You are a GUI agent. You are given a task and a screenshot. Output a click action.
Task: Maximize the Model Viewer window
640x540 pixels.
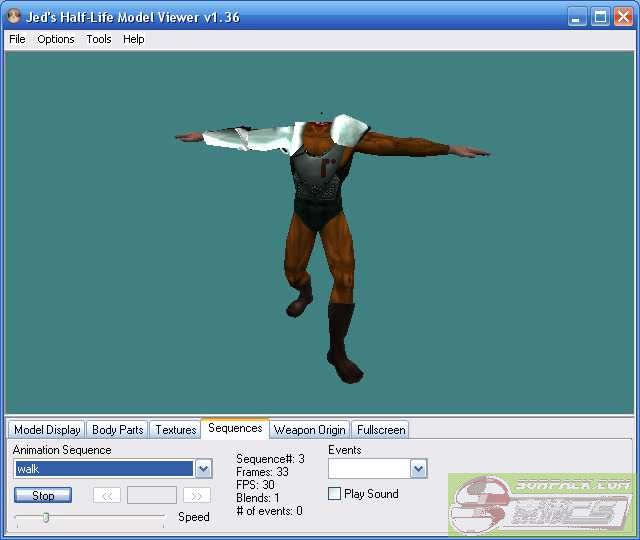pos(600,17)
